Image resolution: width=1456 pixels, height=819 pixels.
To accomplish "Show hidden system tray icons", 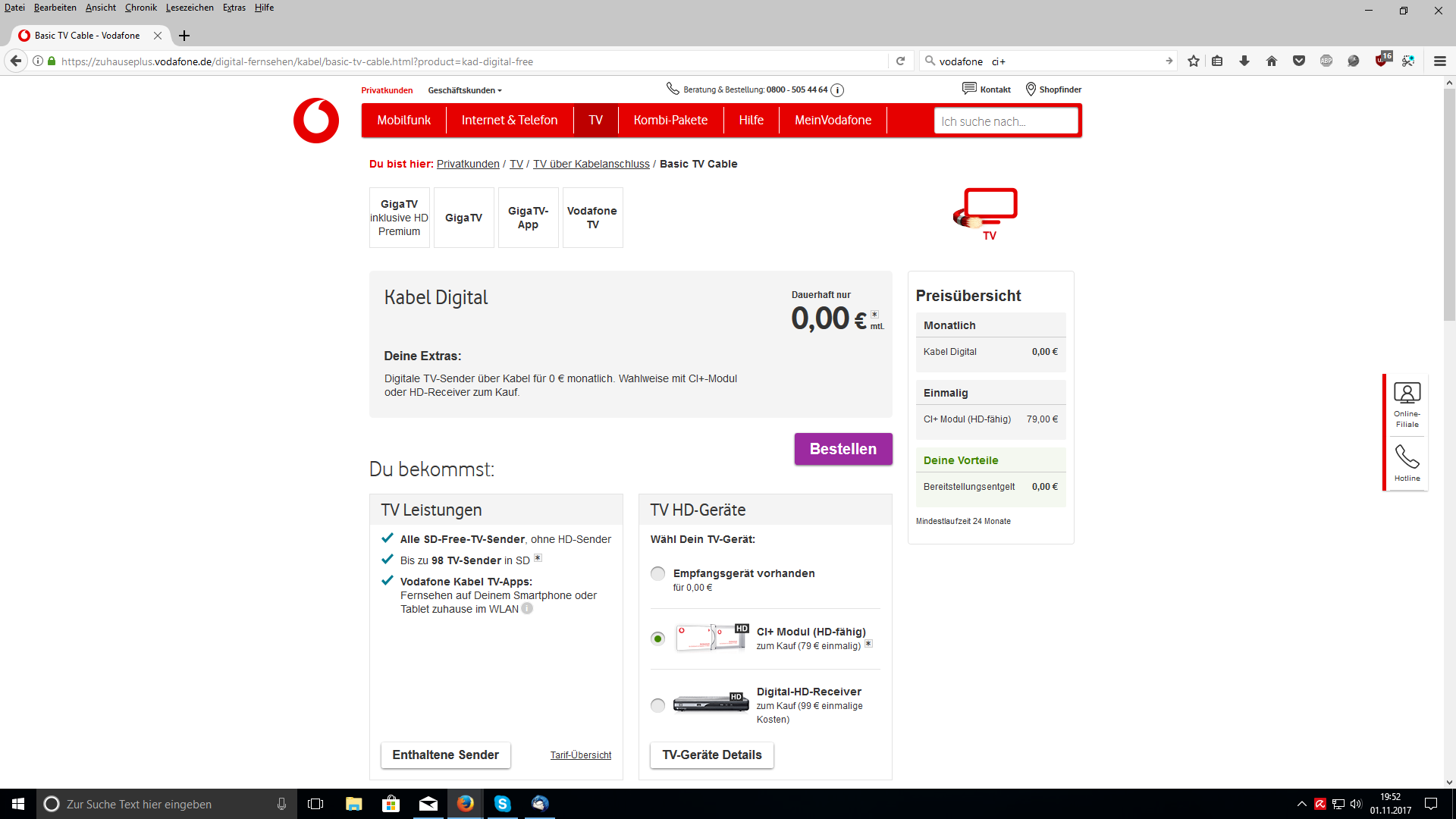I will [1301, 804].
